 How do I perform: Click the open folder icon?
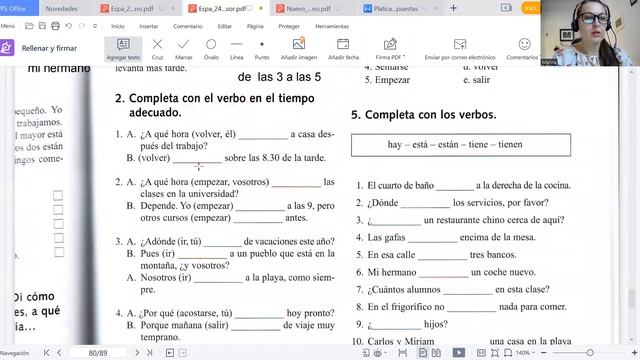pos(29,26)
